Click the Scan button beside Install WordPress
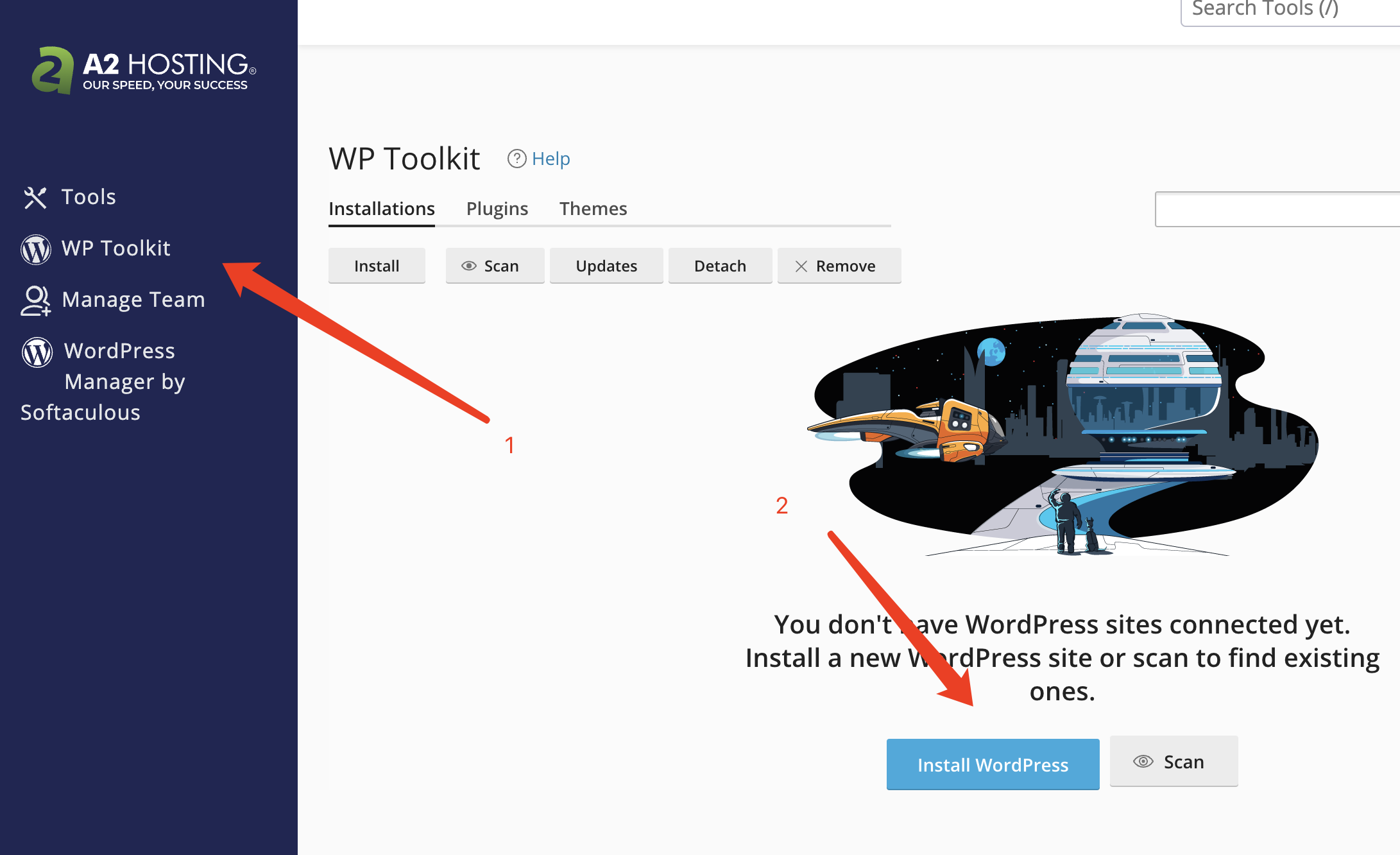The width and height of the screenshot is (1400, 855). coord(1174,761)
